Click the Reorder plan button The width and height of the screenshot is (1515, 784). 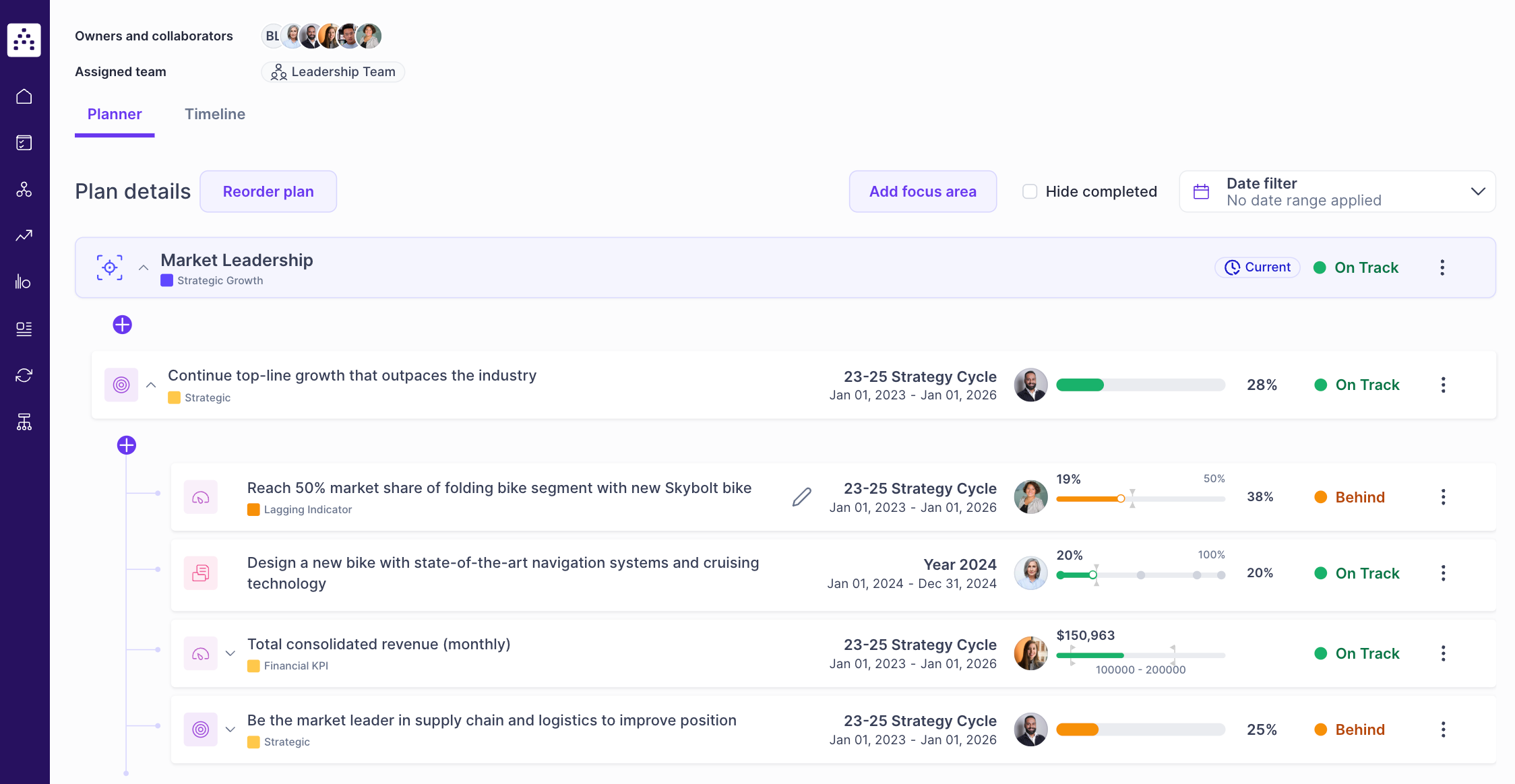268,191
